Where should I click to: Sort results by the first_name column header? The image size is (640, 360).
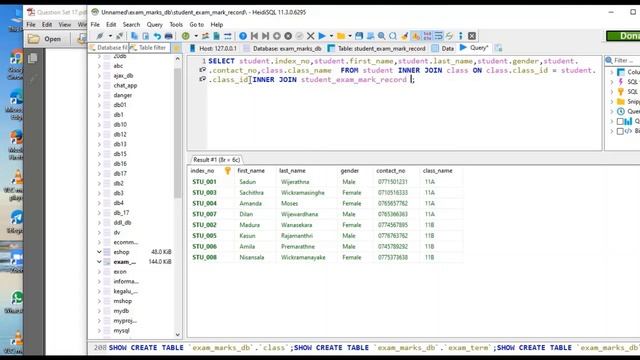pyautogui.click(x=251, y=171)
